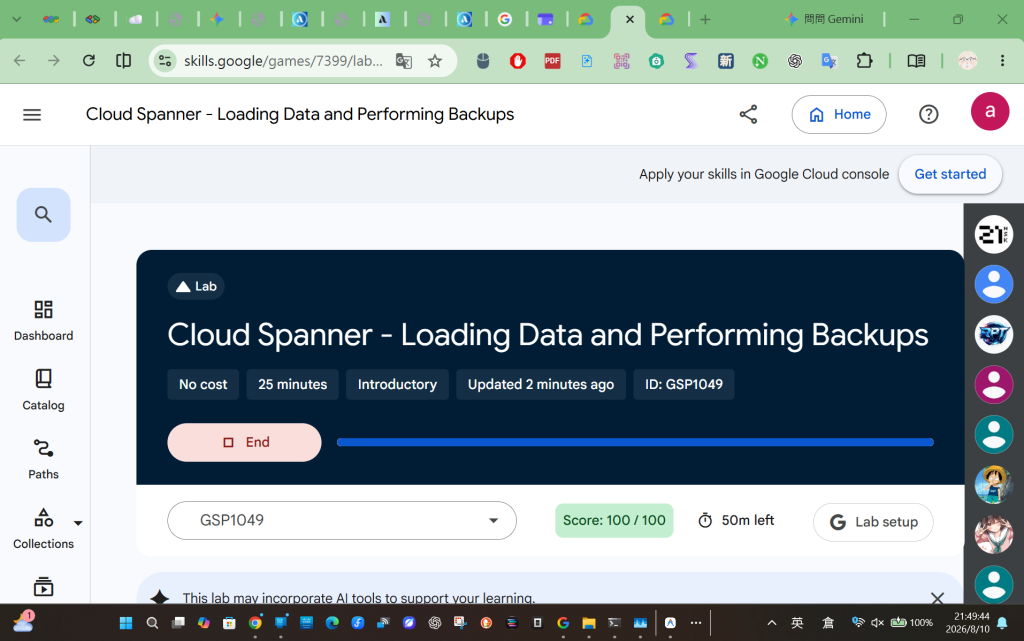
Task: Open Catalog from the sidebar
Action: pyautogui.click(x=43, y=390)
